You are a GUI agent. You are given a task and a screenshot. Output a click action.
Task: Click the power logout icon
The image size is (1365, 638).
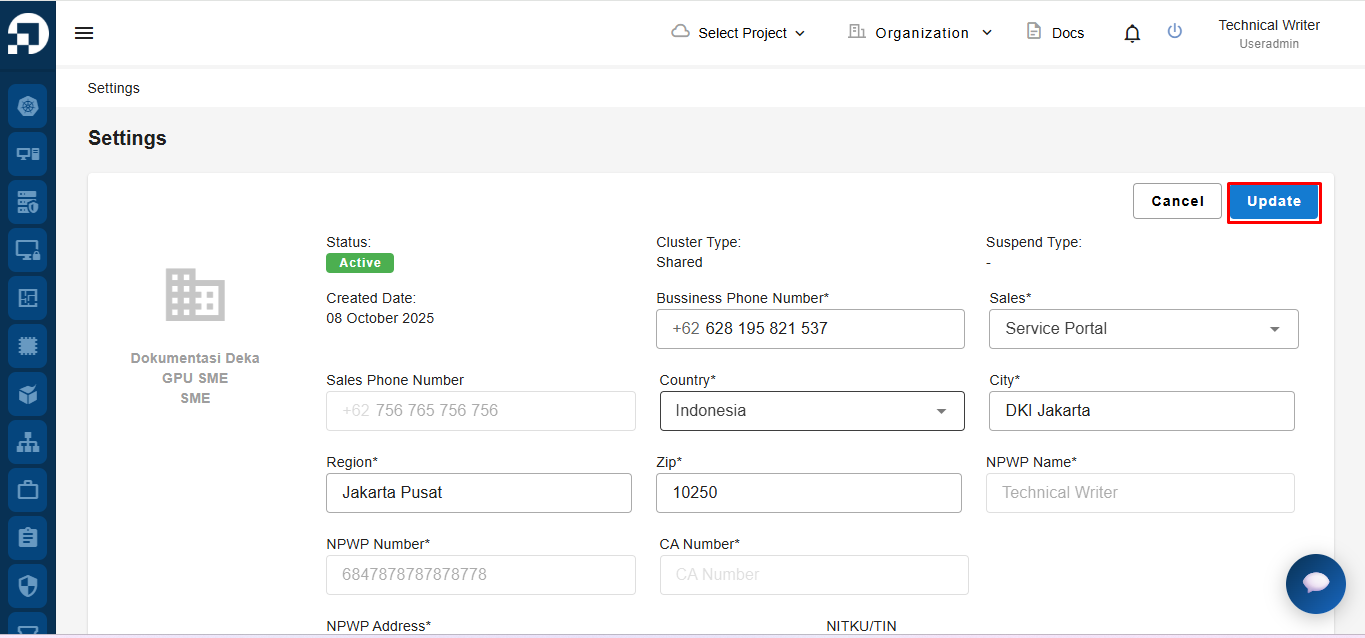point(1175,32)
